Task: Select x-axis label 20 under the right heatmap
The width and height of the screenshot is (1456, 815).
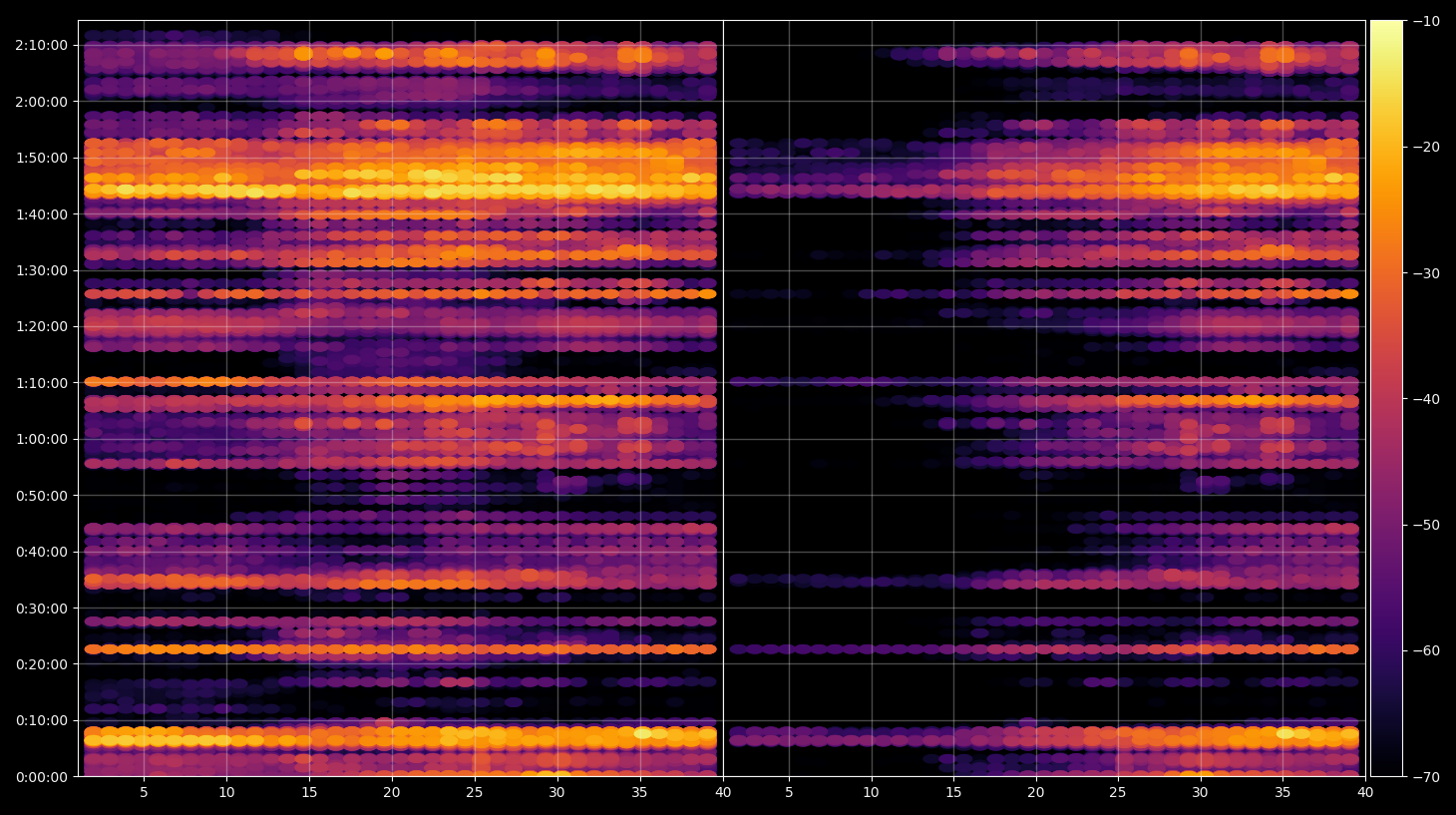Action: coord(1036,793)
